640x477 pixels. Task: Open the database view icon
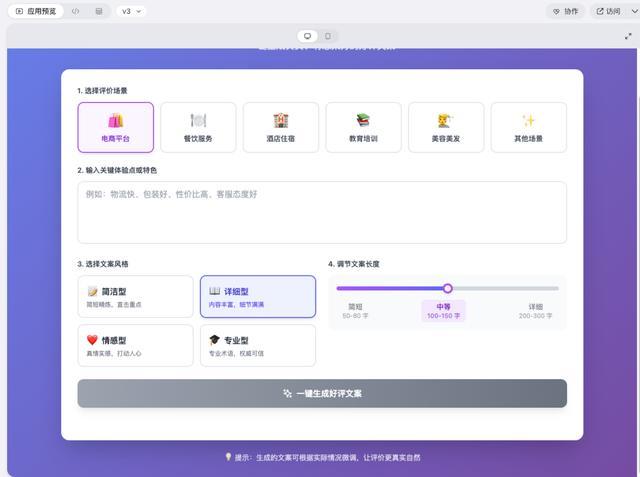(99, 11)
